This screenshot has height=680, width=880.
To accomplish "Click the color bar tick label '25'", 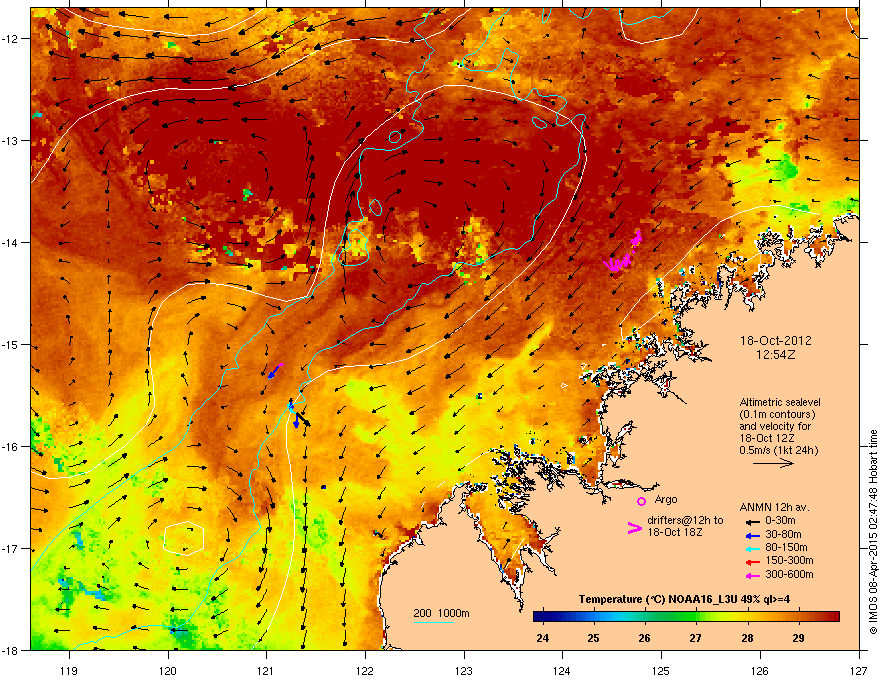I will 593,638.
